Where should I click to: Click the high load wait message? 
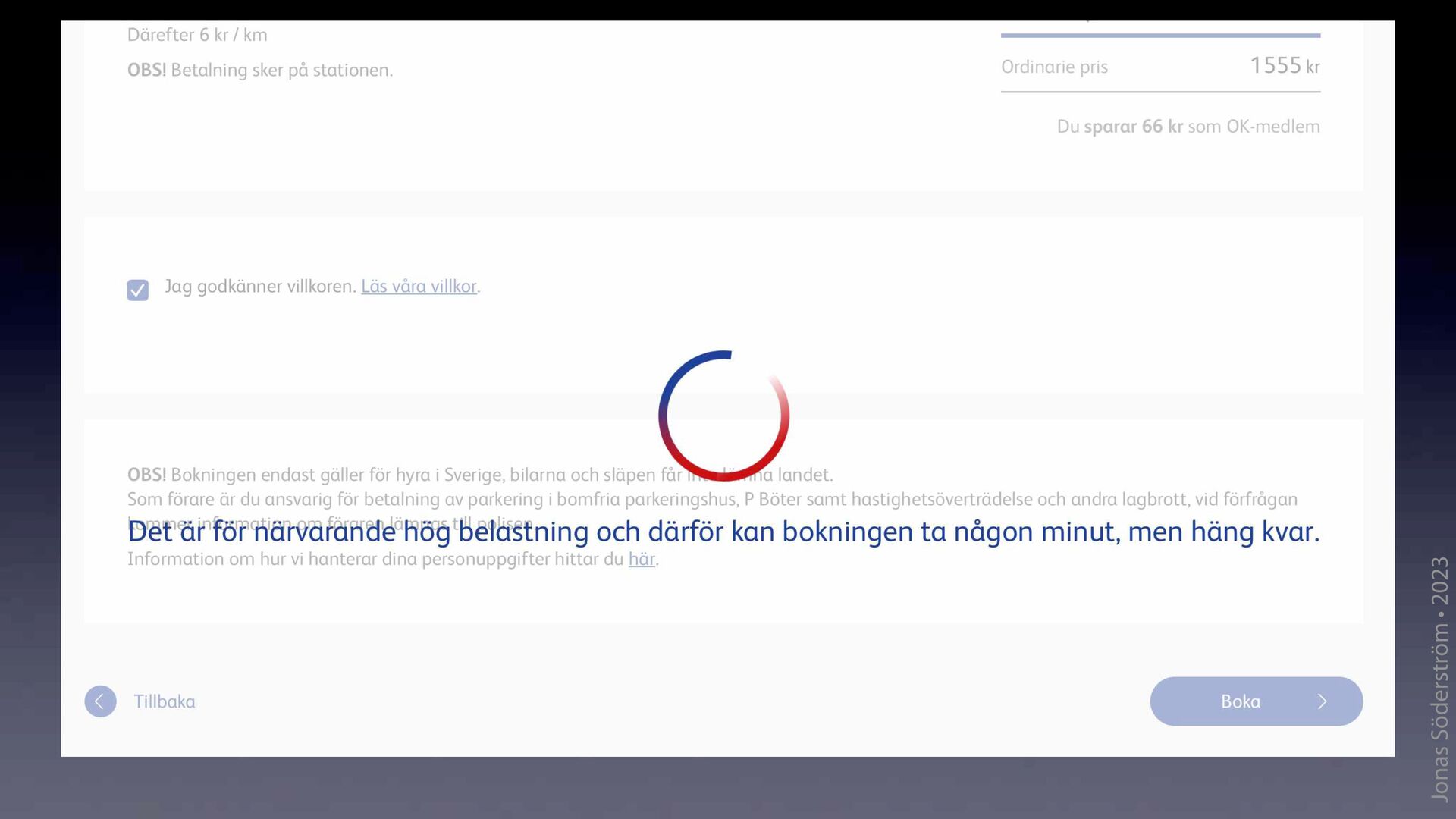point(723,532)
